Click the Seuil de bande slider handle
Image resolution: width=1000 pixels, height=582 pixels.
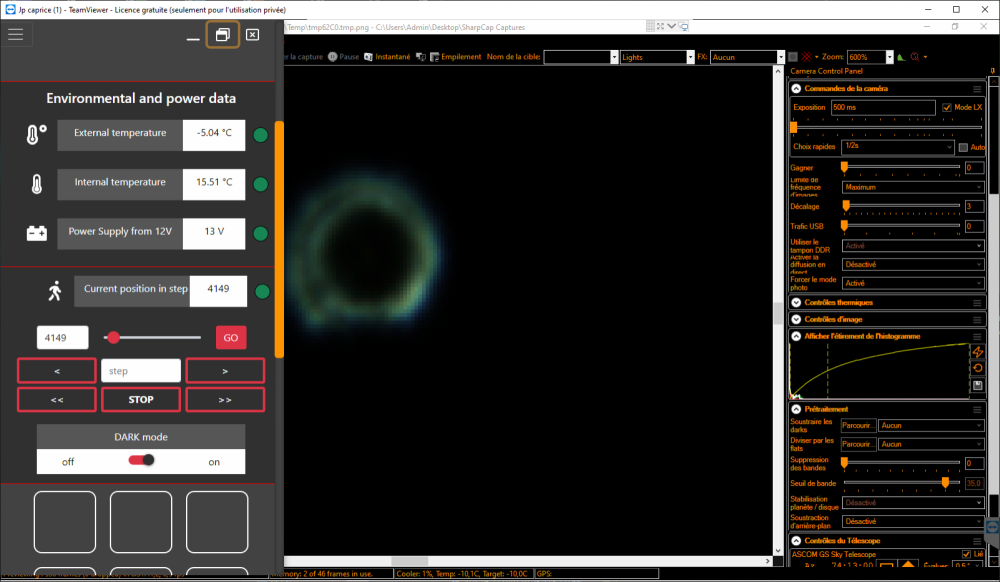click(x=945, y=483)
